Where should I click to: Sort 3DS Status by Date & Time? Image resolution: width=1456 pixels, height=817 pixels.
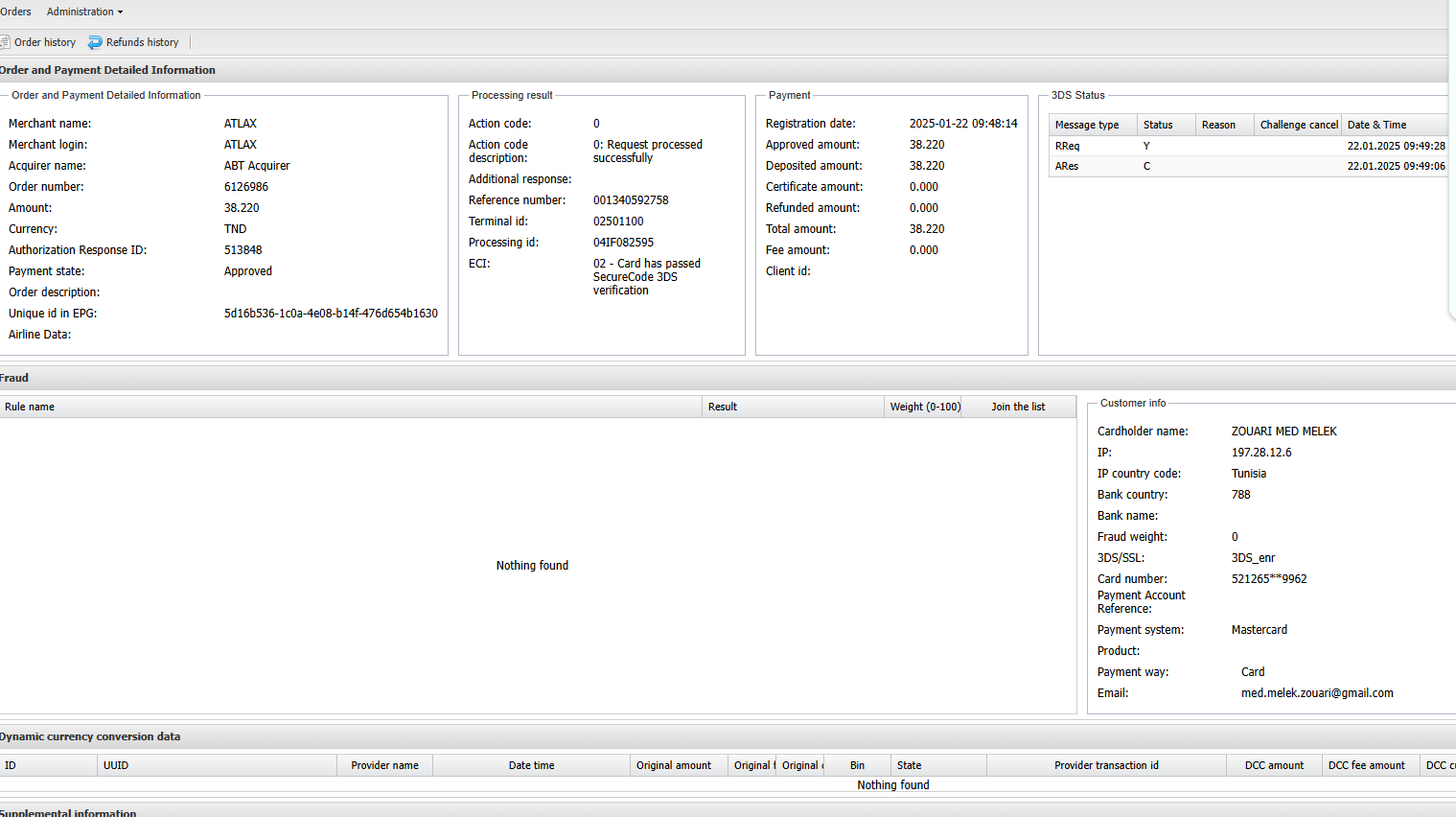point(1376,125)
